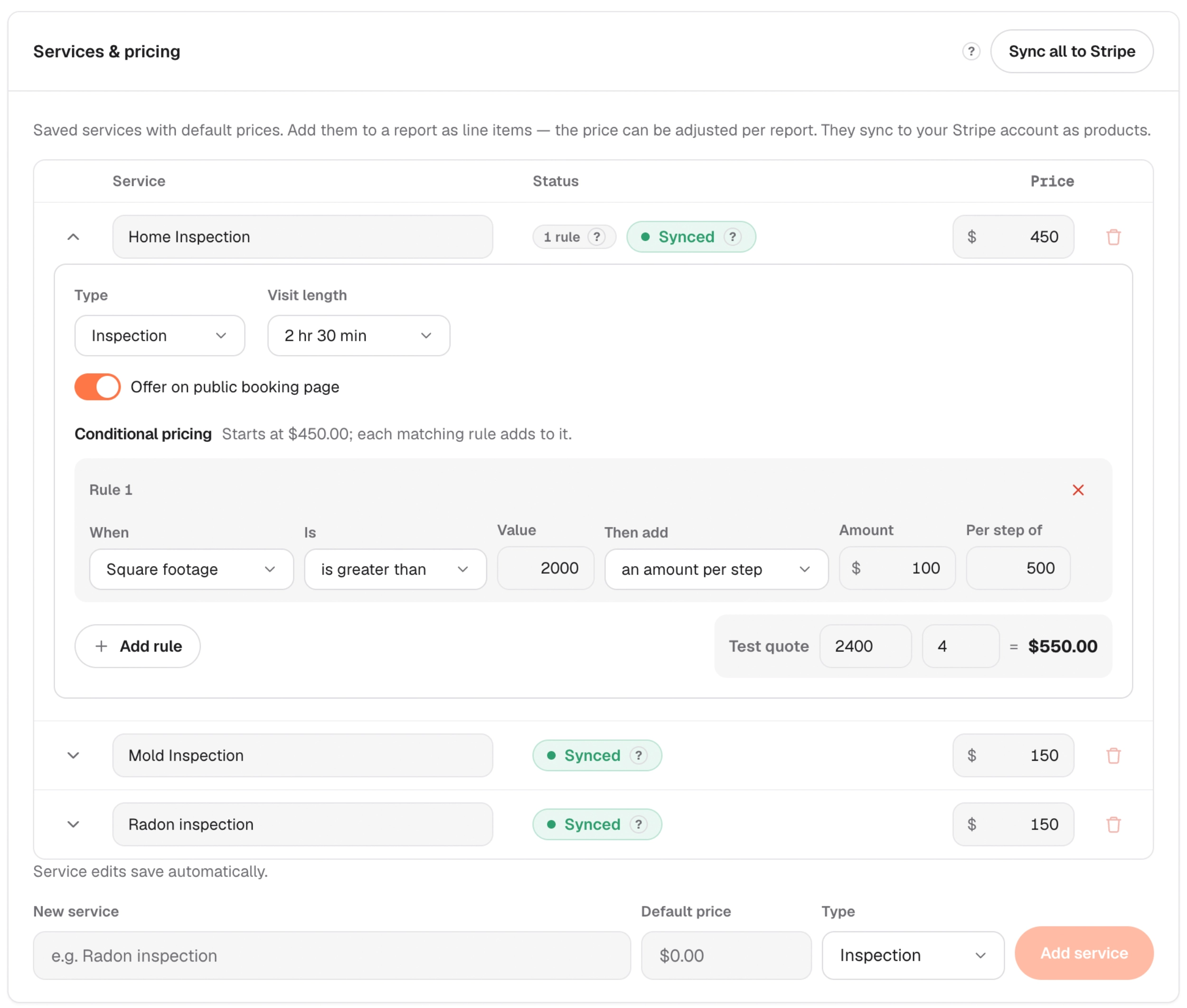Collapse the Home Inspection row
Screen dimensions: 1187x1008
73,236
